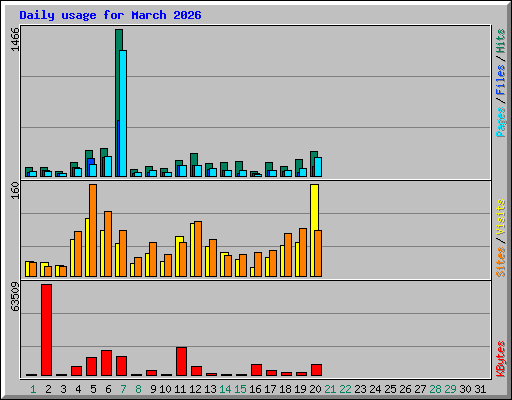The width and height of the screenshot is (512, 400).
Task: Click the Pages legend label
Action: 500,122
